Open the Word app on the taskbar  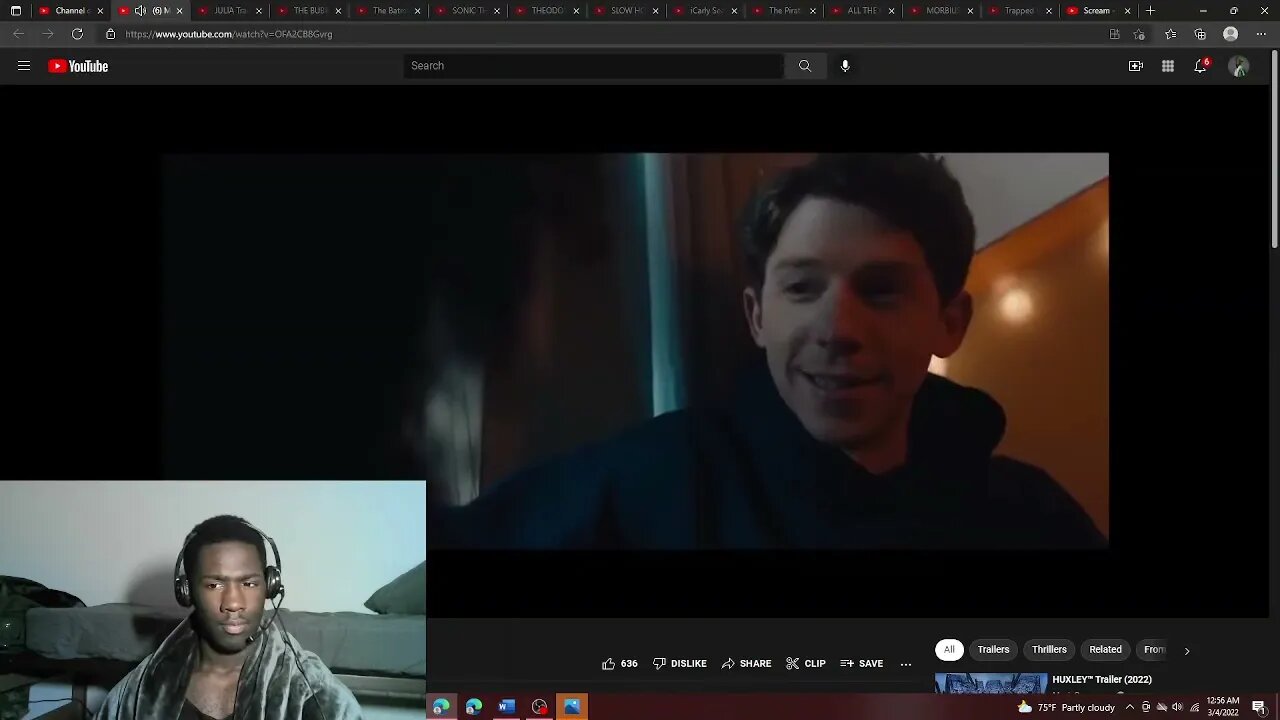point(507,707)
